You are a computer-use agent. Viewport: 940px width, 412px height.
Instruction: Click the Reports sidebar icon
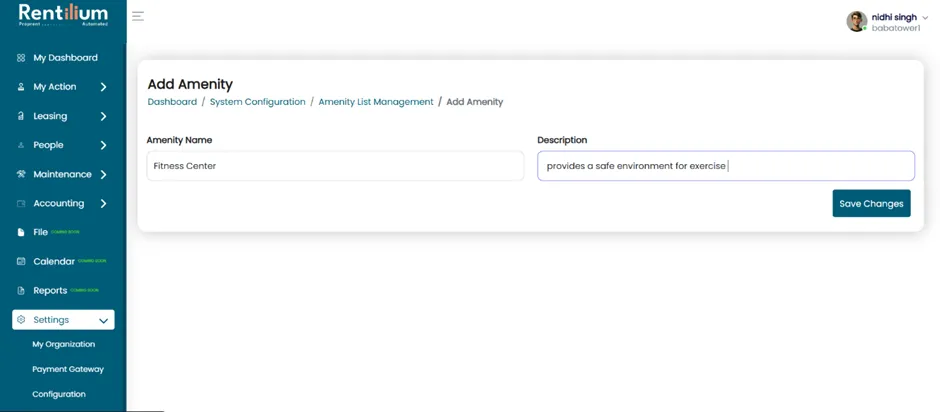click(x=21, y=291)
